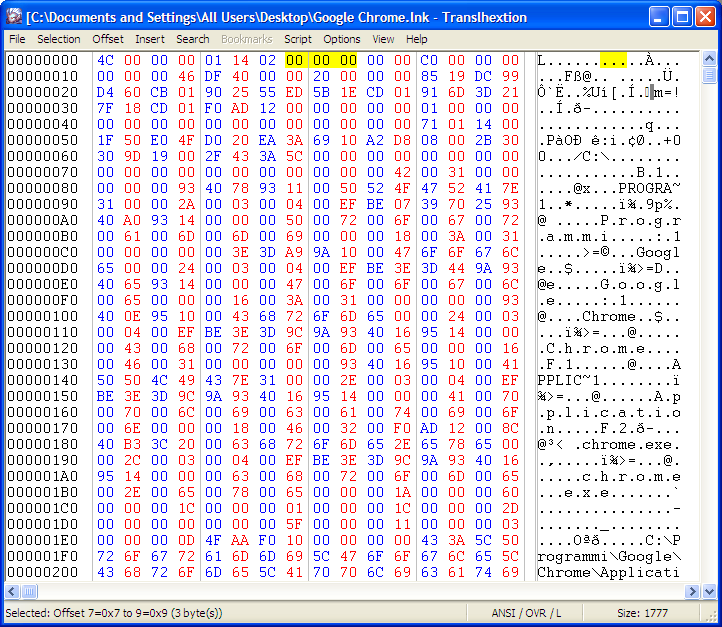Image resolution: width=722 pixels, height=627 pixels.
Task: Click the offset label 000001E0
Action: (x=42, y=540)
